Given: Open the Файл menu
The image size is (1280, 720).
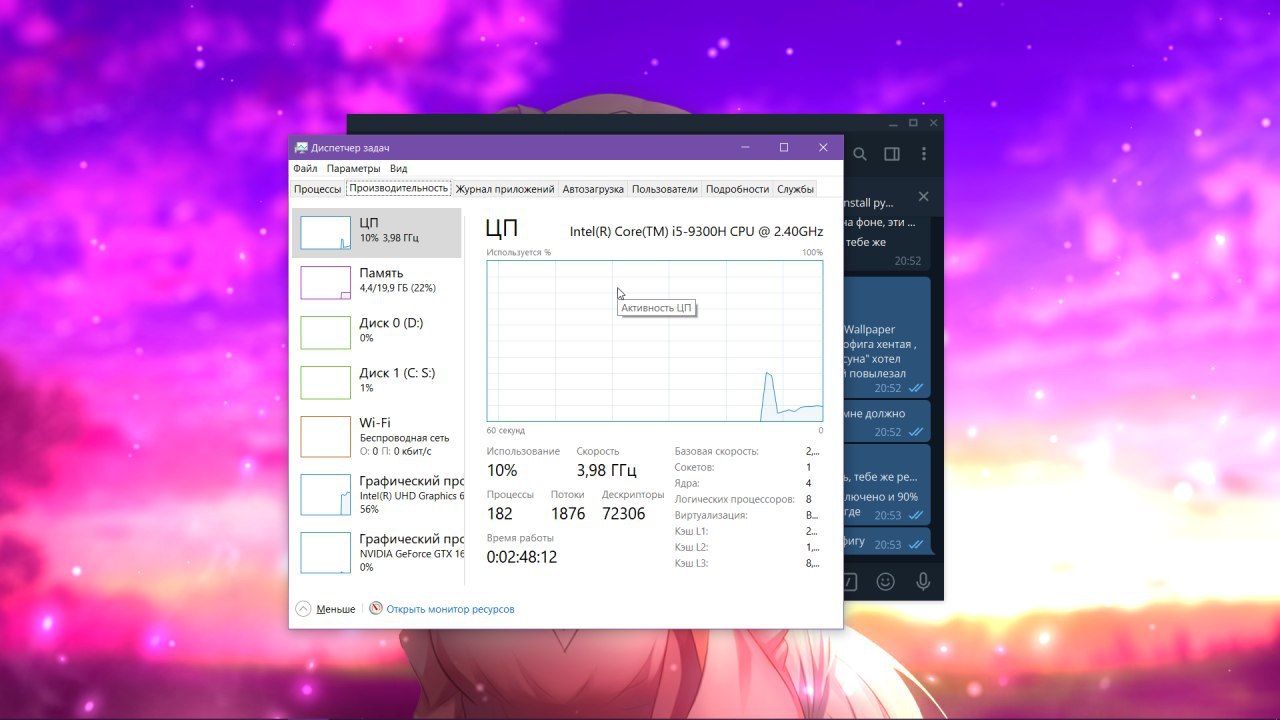Looking at the screenshot, I should [305, 169].
